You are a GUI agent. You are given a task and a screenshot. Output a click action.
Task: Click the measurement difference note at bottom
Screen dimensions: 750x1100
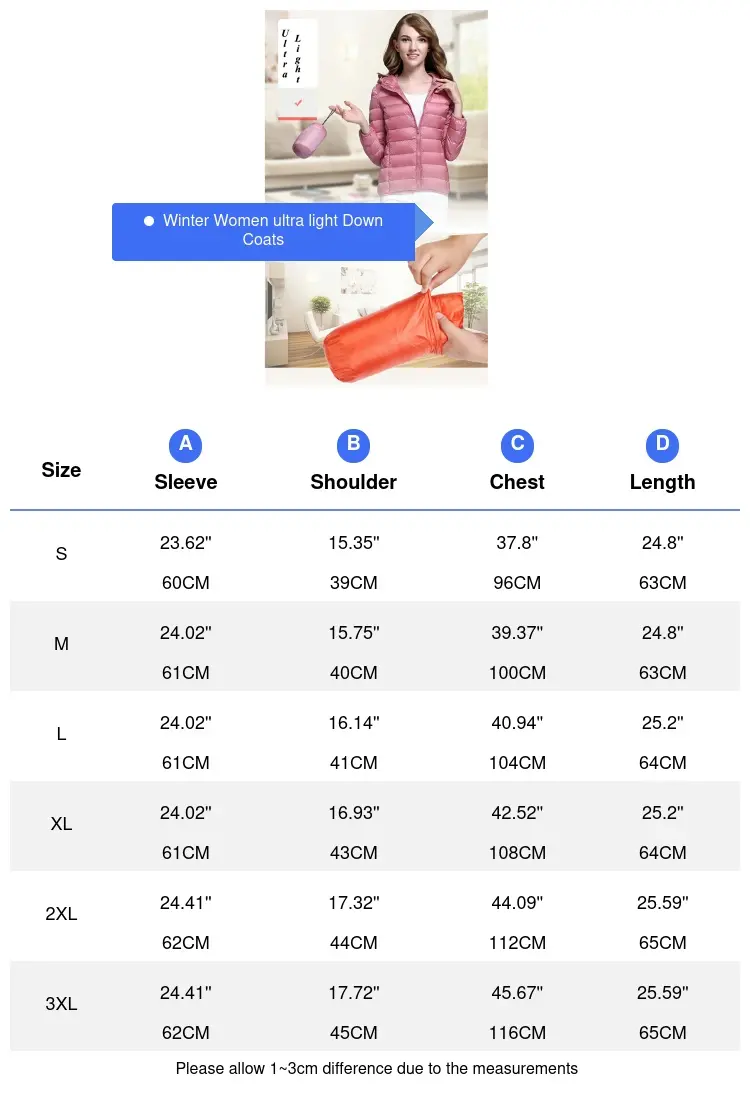coord(377,1068)
